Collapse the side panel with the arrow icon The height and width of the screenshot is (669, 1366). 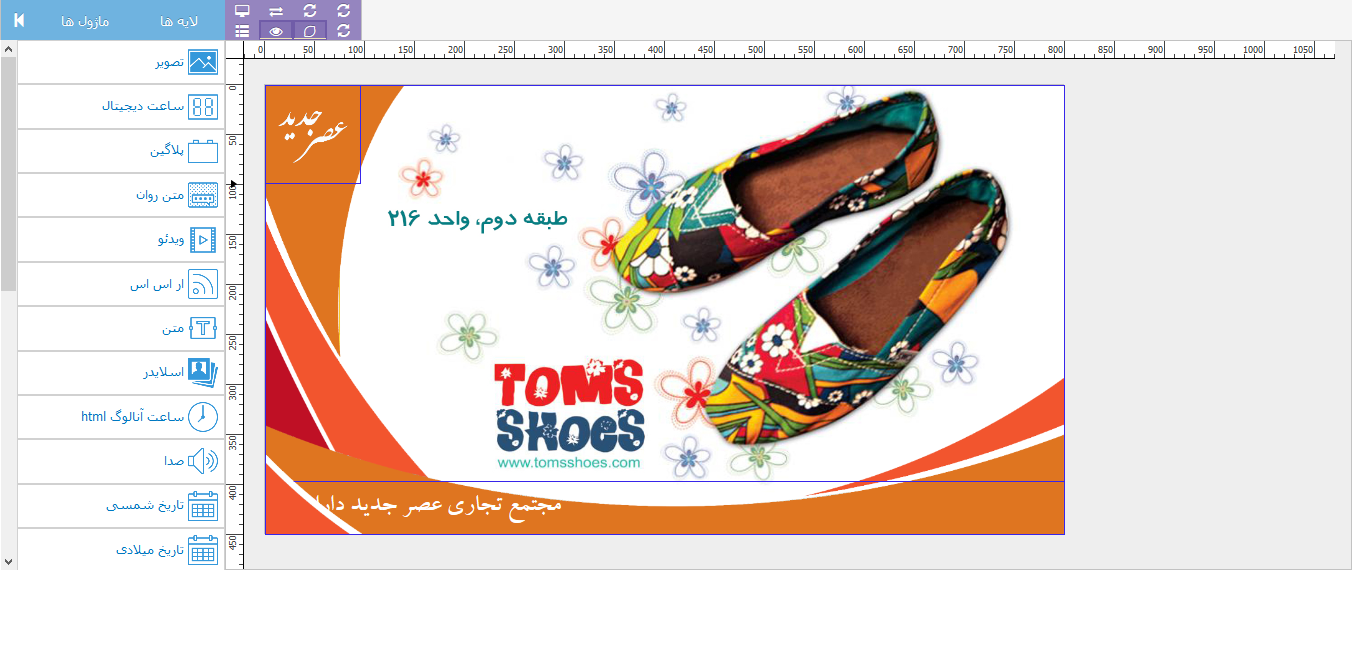pos(19,20)
